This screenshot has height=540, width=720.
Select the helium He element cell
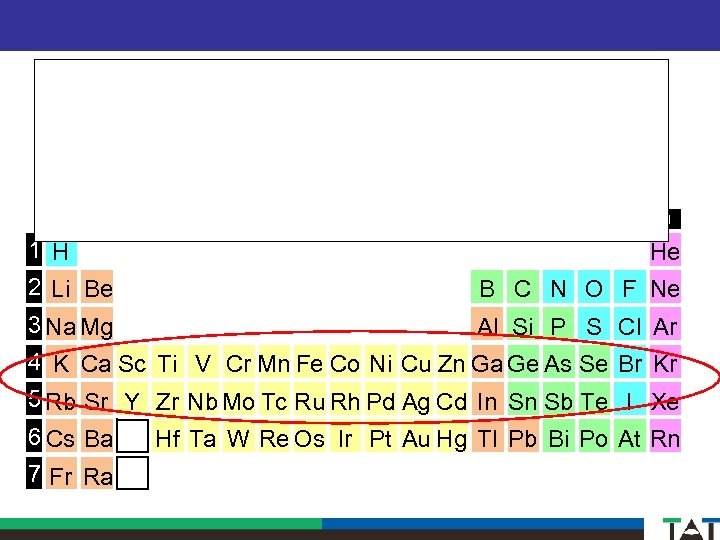coord(665,253)
